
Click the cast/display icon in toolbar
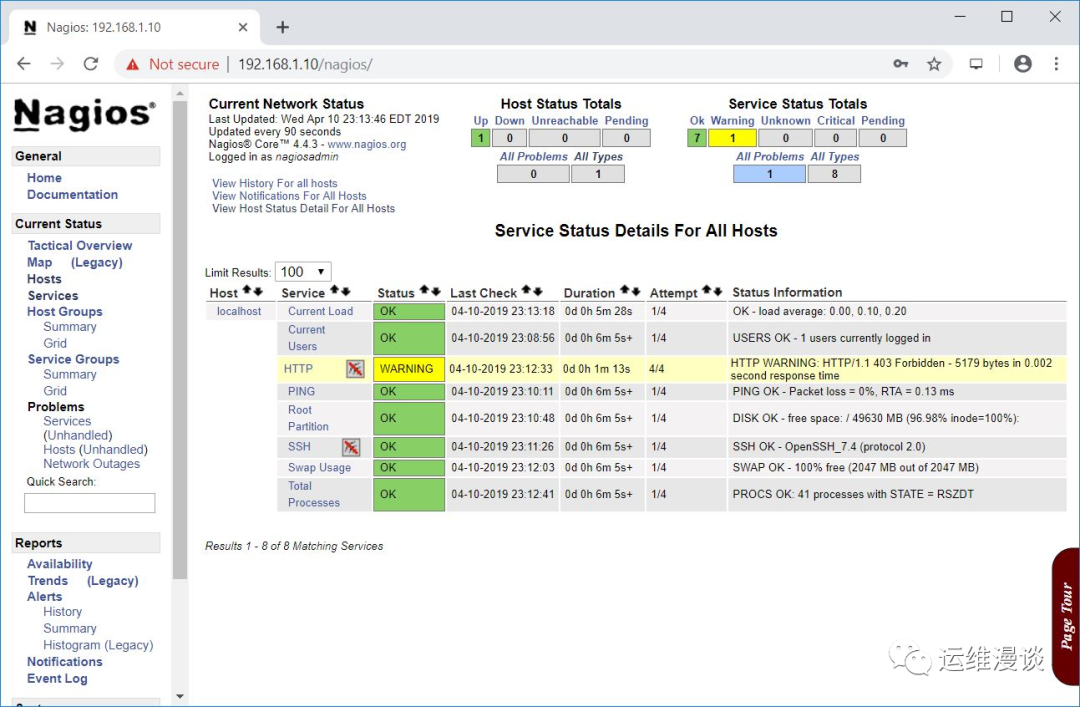click(x=976, y=64)
